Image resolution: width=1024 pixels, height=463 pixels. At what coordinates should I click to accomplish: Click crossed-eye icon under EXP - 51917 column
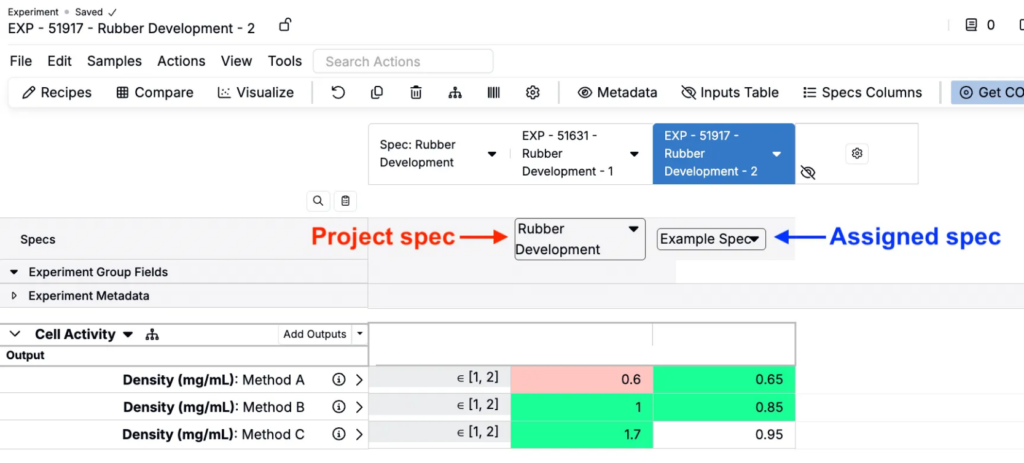coord(808,173)
